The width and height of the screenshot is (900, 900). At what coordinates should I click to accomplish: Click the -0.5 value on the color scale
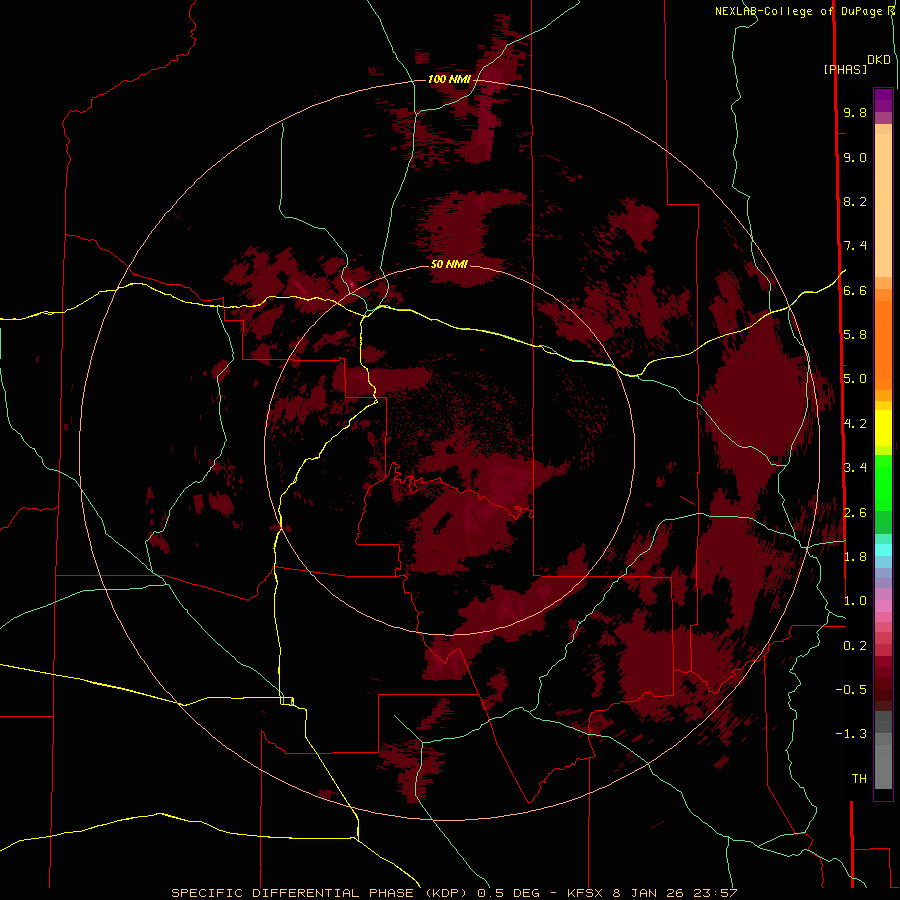pos(851,690)
